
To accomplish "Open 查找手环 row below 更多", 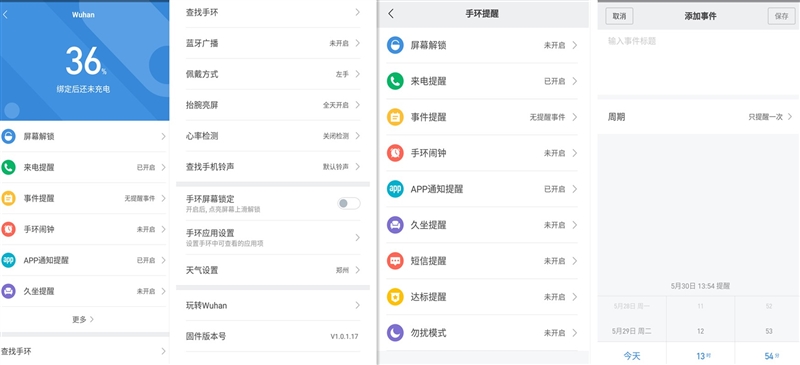I will pos(84,351).
